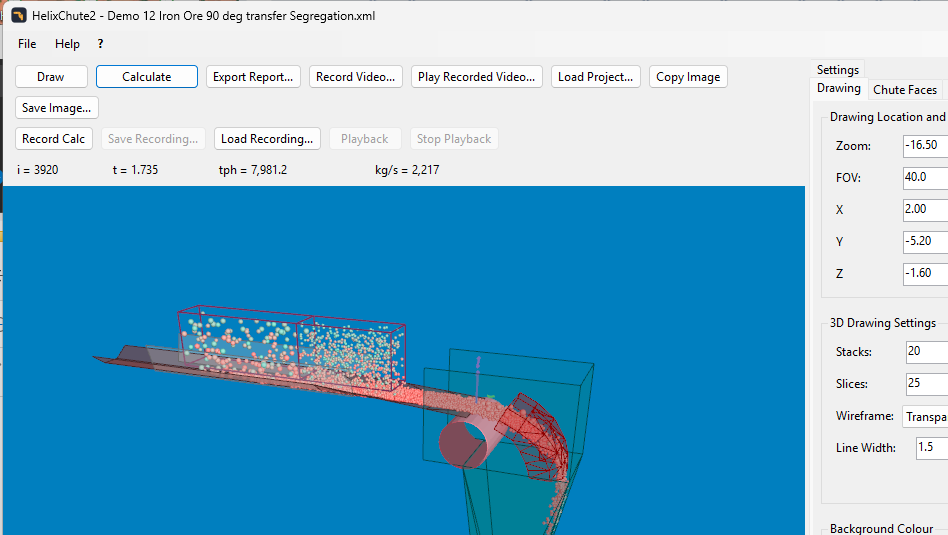Click the X location input field

[926, 210]
